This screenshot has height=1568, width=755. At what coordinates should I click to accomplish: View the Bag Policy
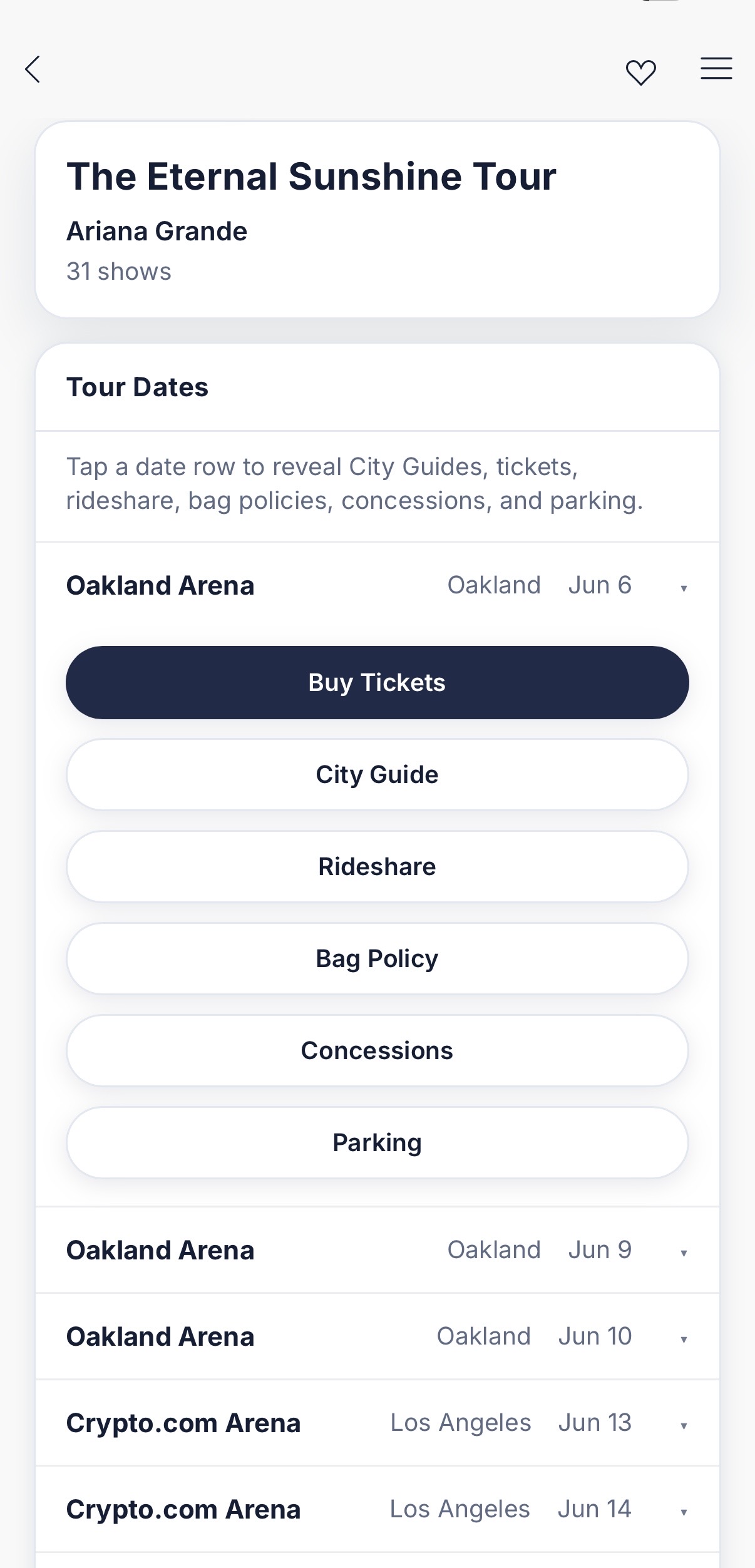click(377, 958)
